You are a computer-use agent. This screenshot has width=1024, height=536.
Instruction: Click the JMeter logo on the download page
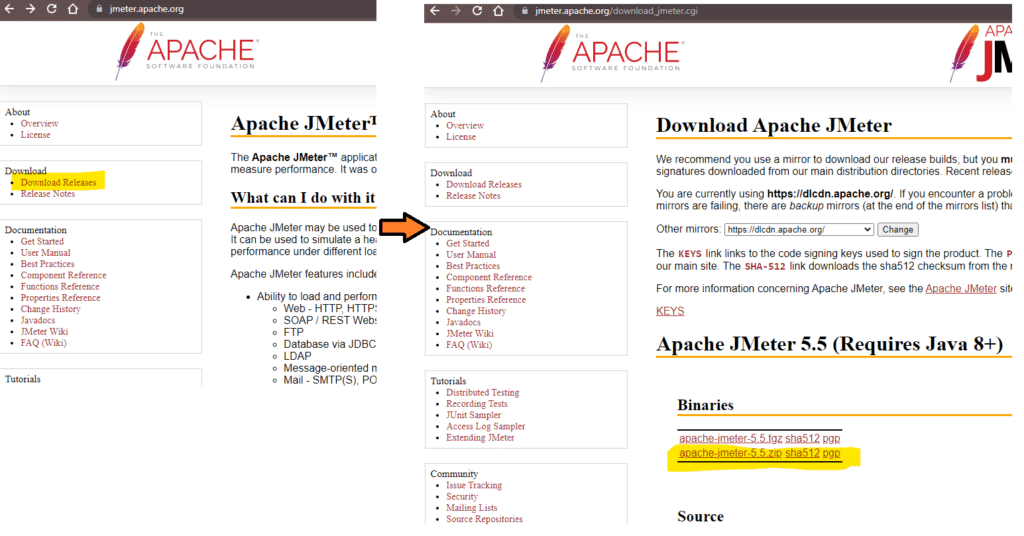coord(980,54)
